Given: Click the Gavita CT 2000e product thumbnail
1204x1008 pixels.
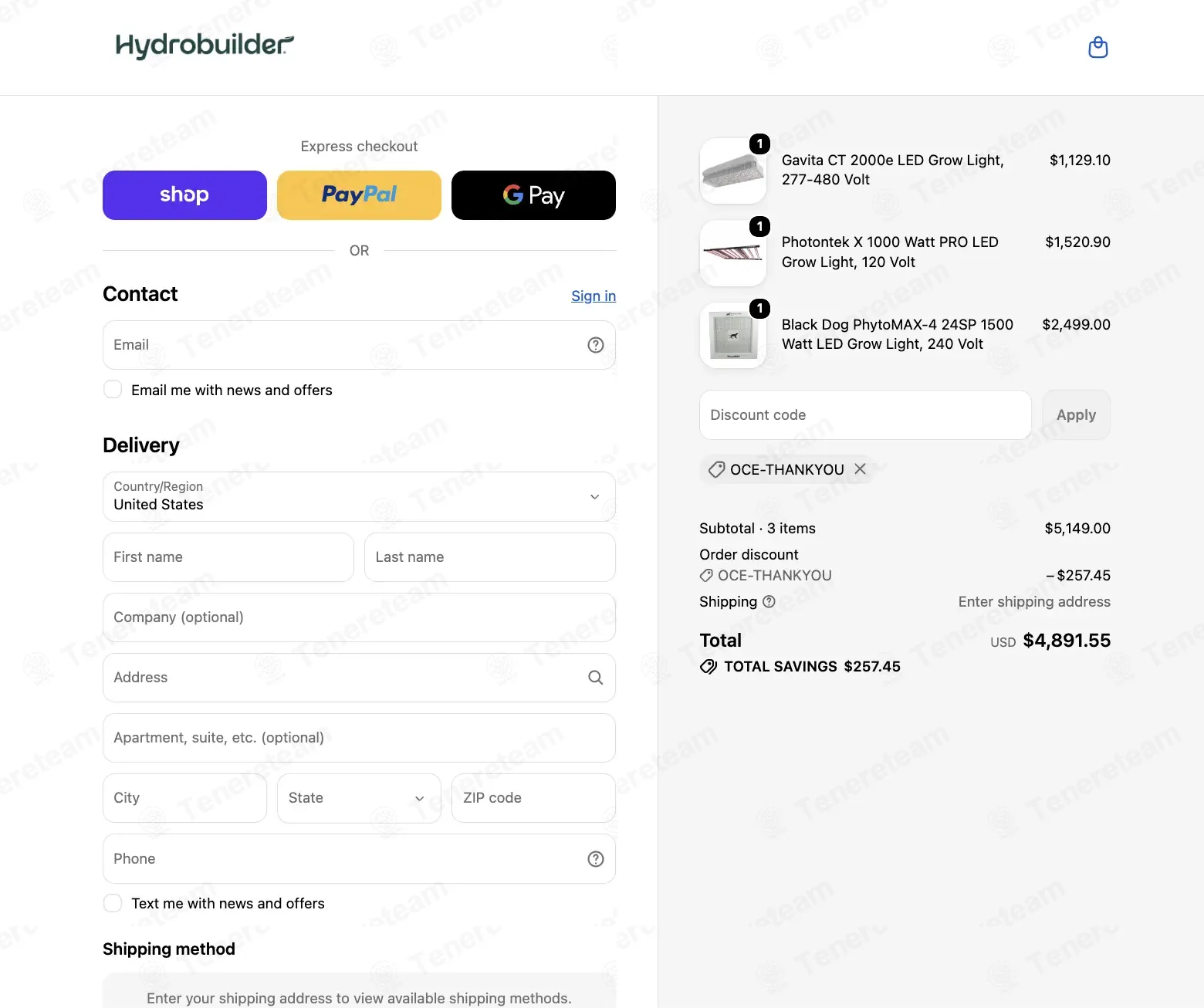Looking at the screenshot, I should (x=733, y=171).
